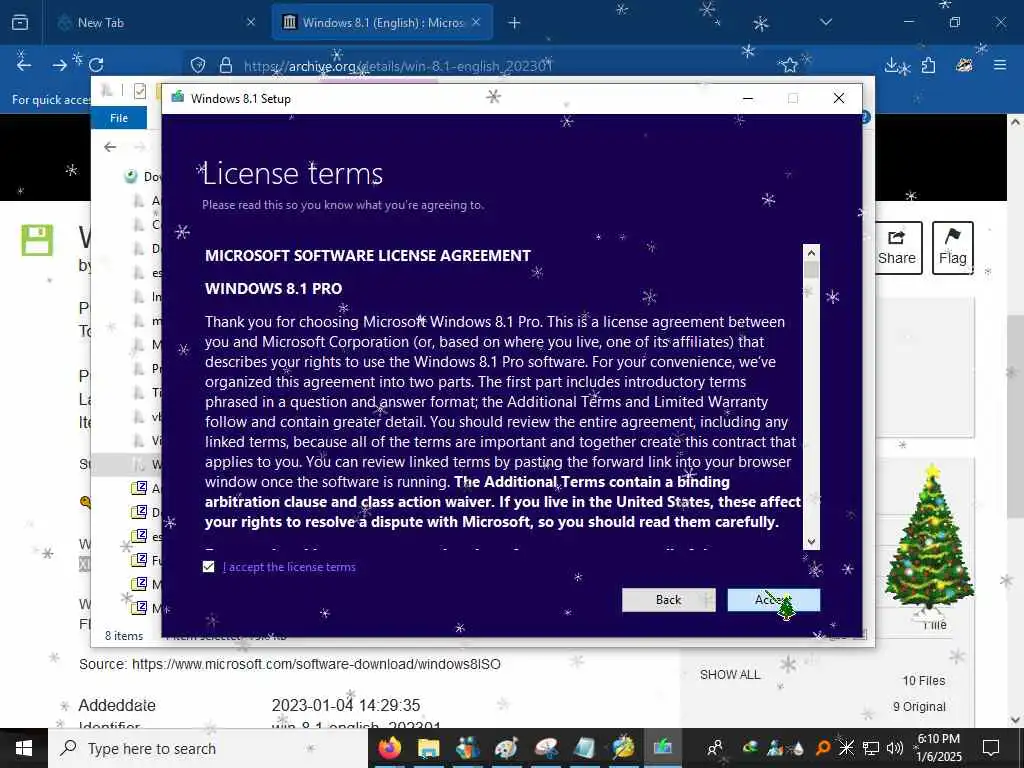Click the 8 items status in File Explorer
The width and height of the screenshot is (1024, 768).
coord(124,635)
